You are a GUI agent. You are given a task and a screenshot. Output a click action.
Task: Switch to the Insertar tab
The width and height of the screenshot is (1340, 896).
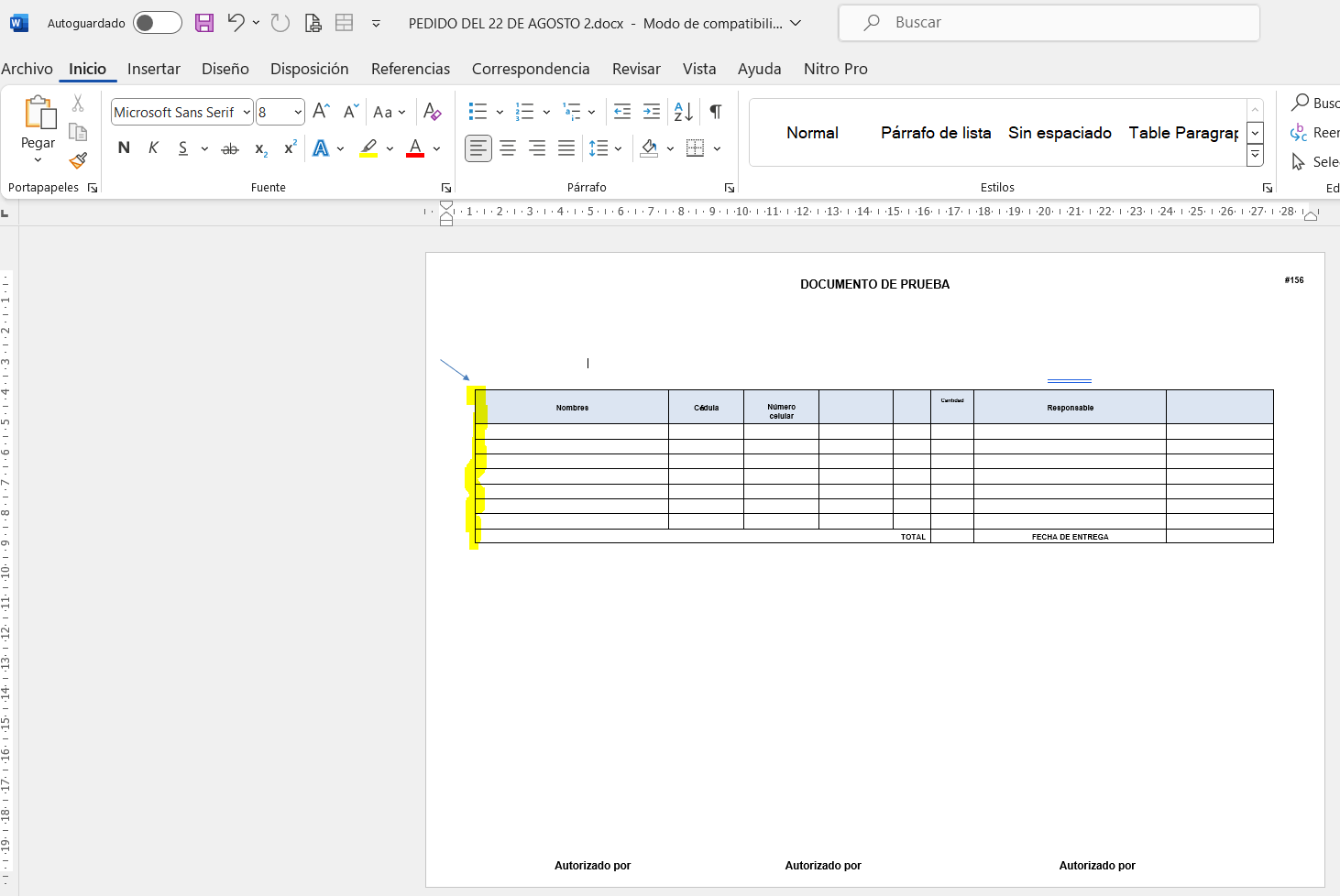[x=154, y=69]
